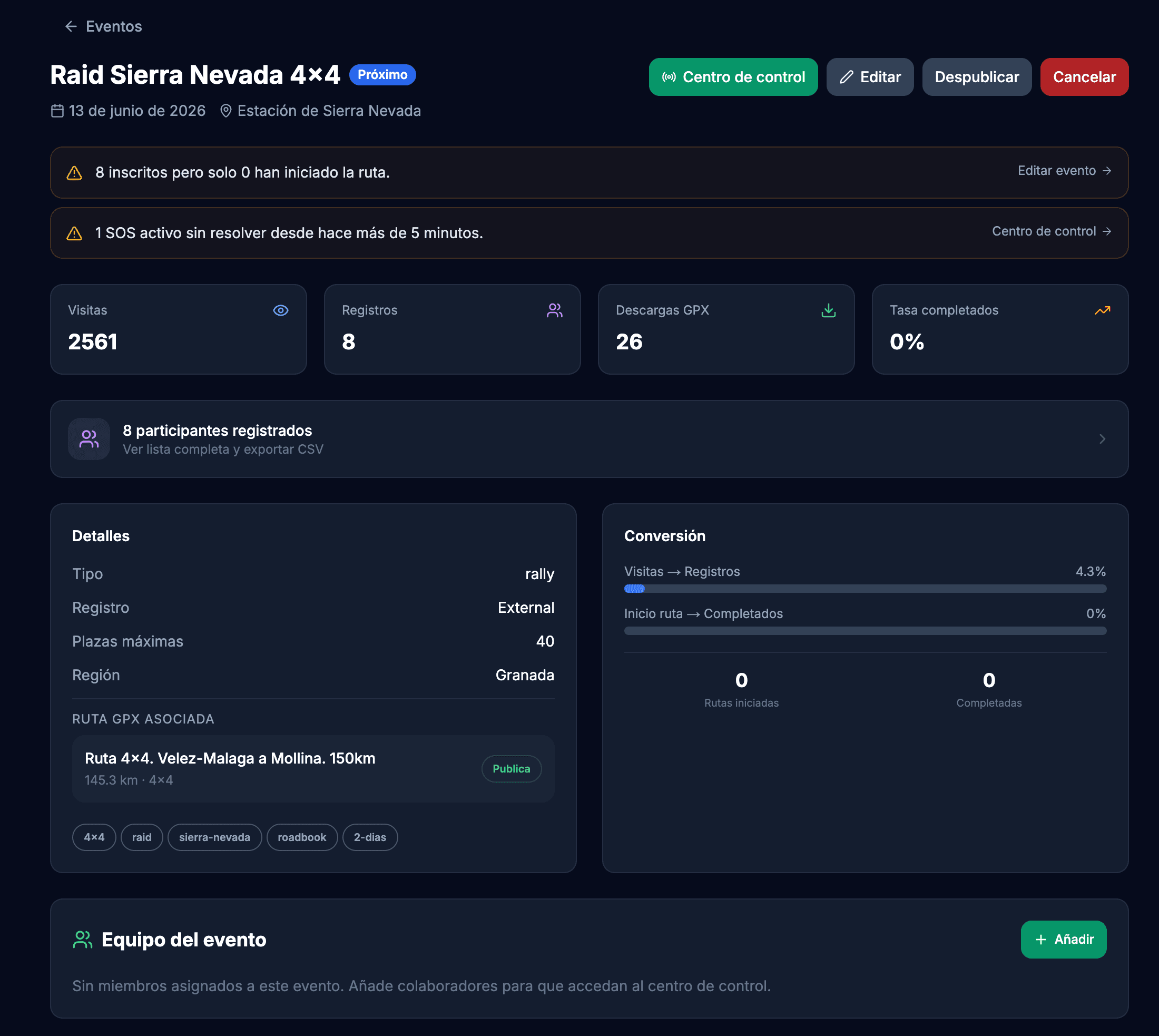This screenshot has width=1159, height=1036.
Task: Click the warning icon on inscritos alert
Action: (x=74, y=172)
